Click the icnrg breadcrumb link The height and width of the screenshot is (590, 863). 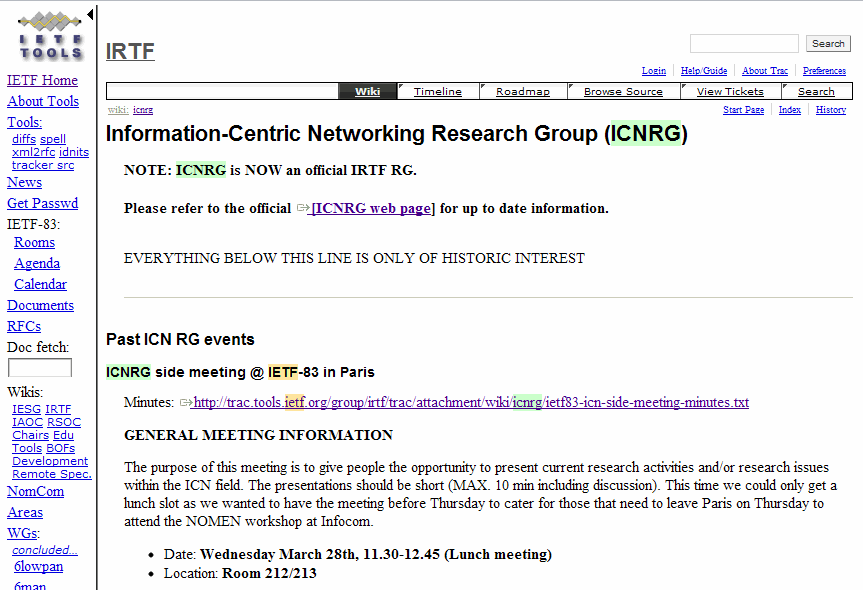coord(143,110)
